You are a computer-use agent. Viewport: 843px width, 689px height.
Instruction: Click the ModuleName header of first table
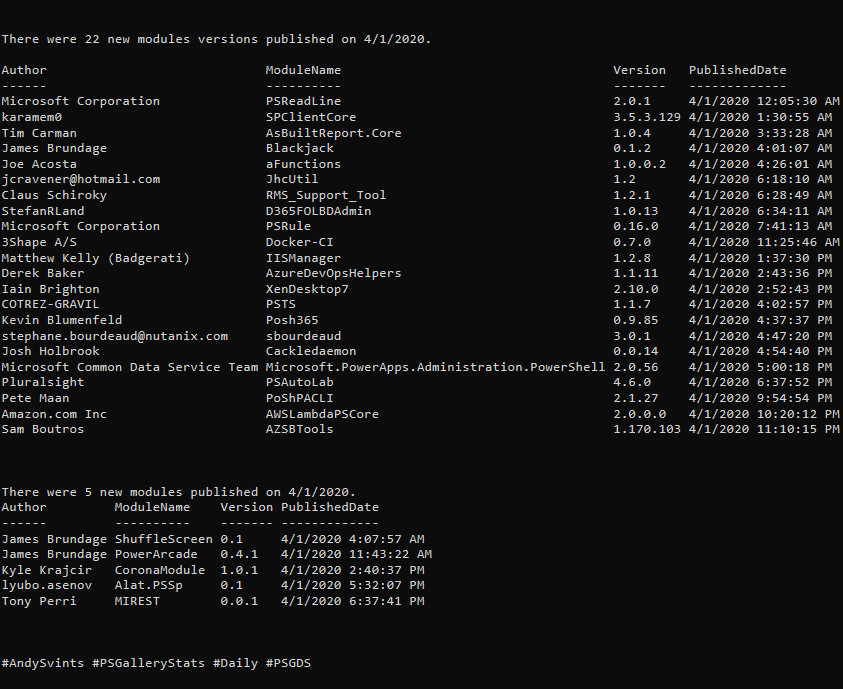303,70
